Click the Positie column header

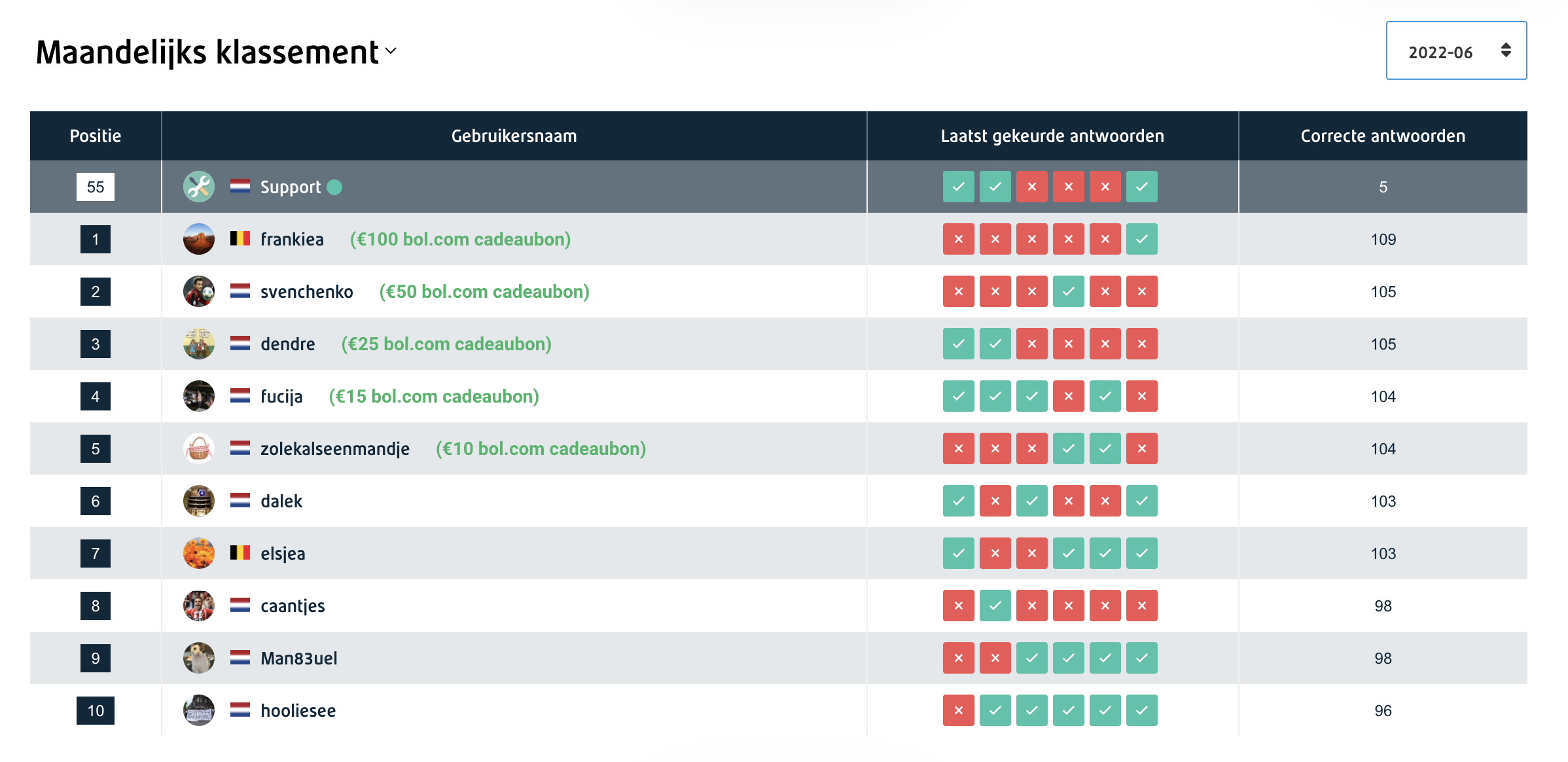96,136
